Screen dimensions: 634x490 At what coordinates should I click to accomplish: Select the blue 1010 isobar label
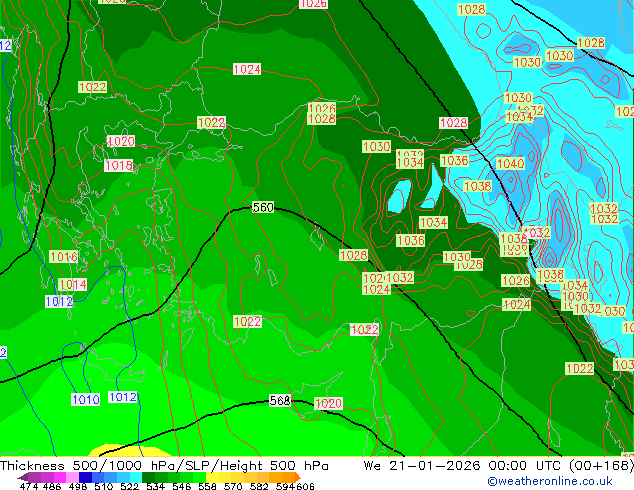[x=86, y=400]
